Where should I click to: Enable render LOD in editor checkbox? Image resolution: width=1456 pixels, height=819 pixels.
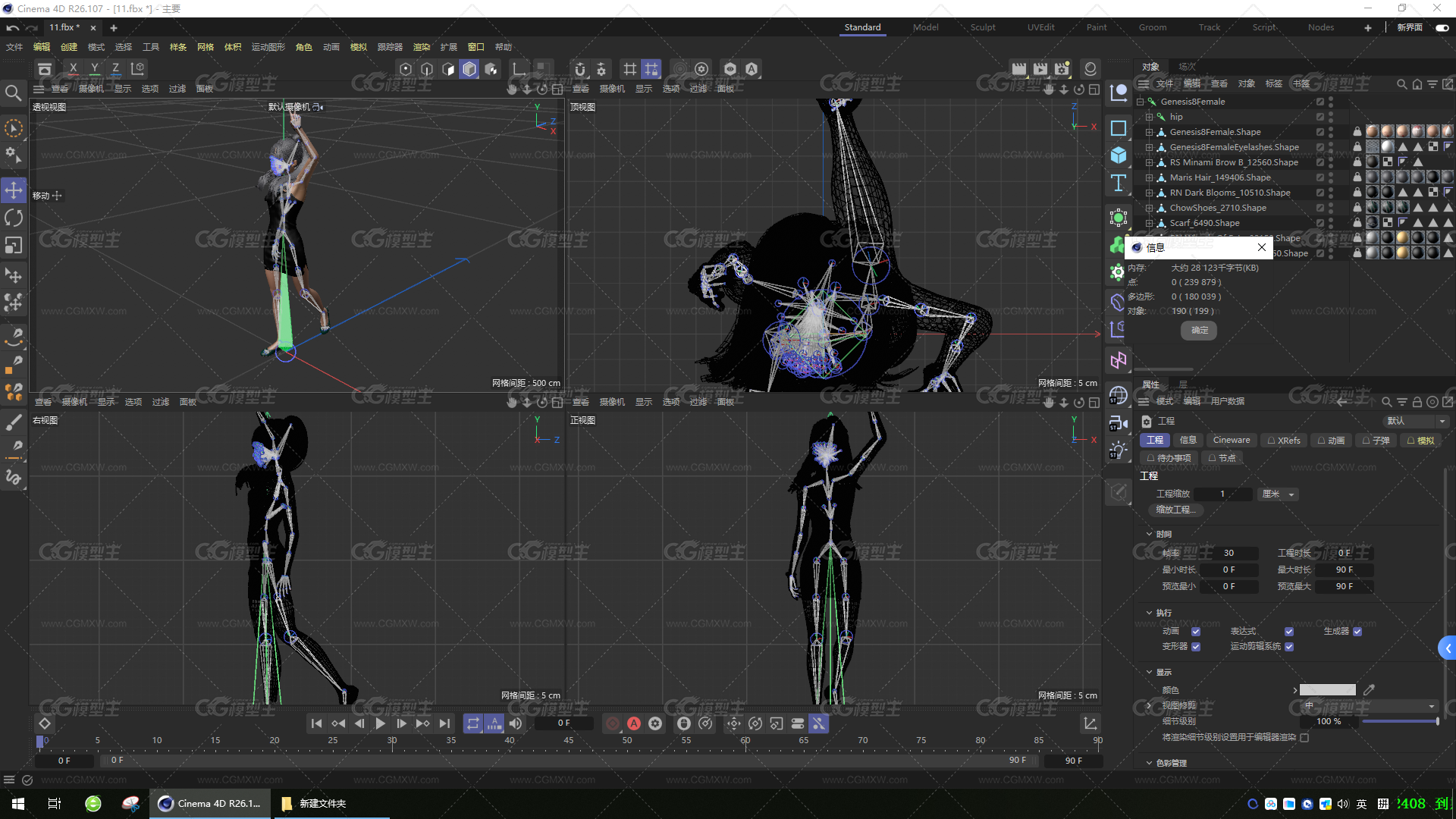(x=1304, y=737)
